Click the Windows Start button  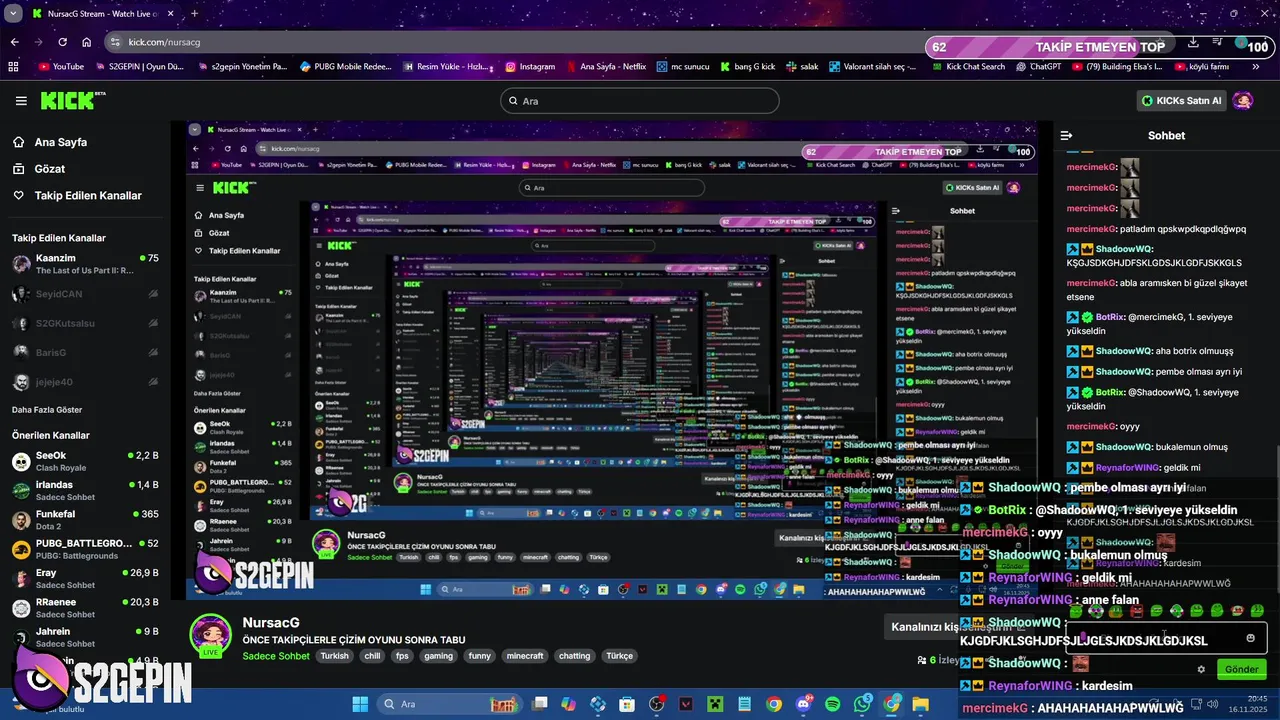[x=360, y=704]
